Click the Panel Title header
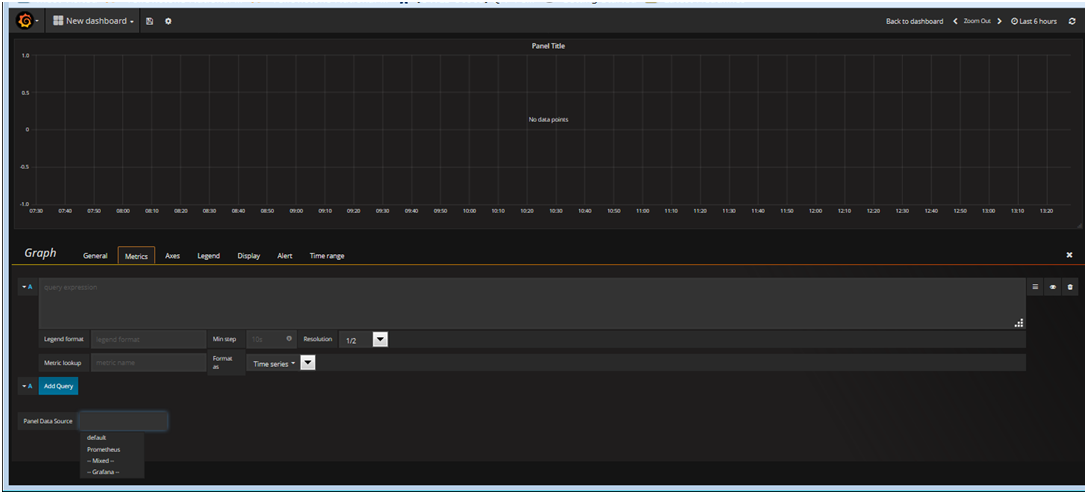Image resolution: width=1087 pixels, height=494 pixels. 548,46
